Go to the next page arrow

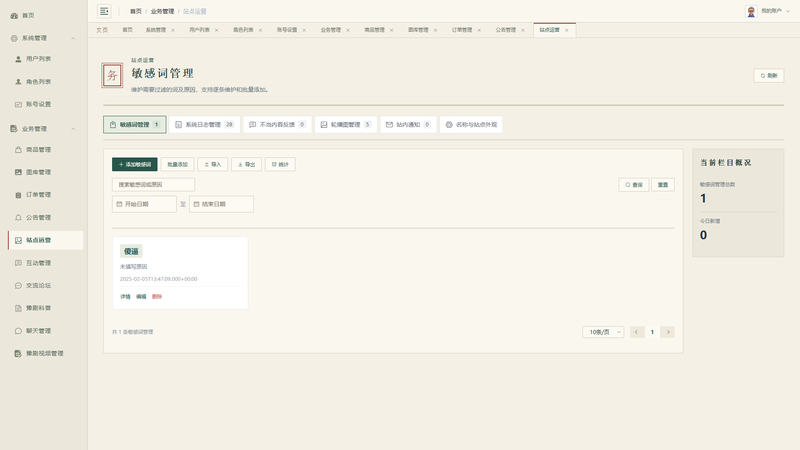click(667, 332)
